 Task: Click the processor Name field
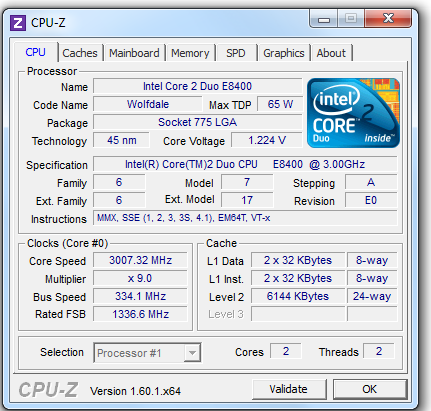(198, 86)
